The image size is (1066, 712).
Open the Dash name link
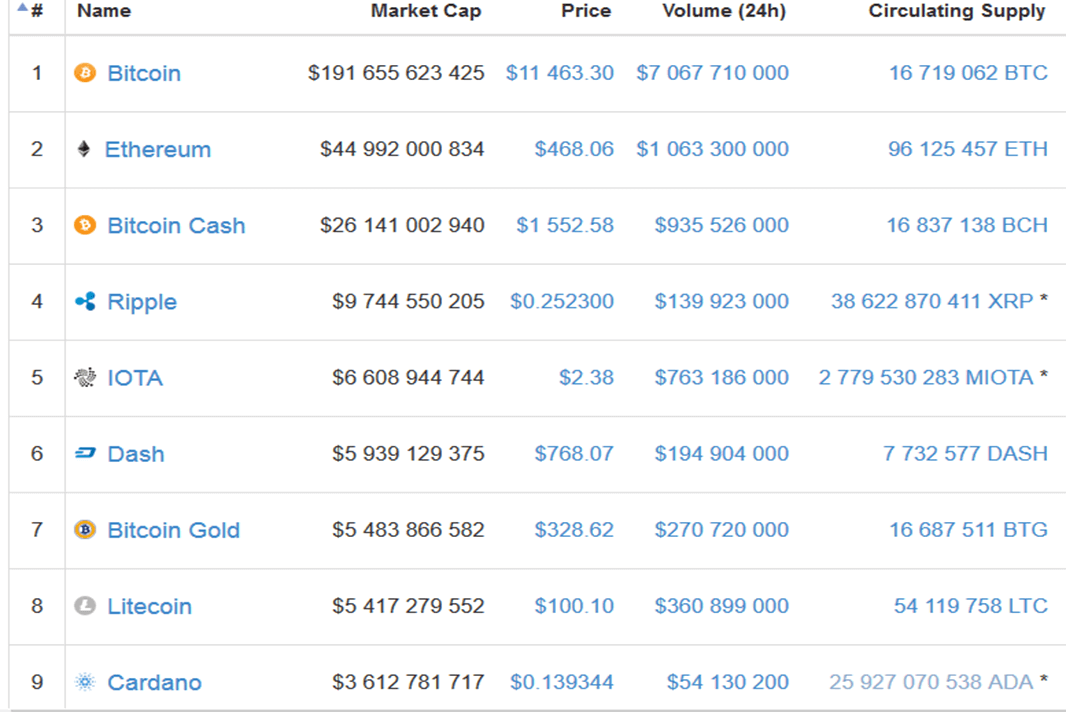(x=136, y=454)
